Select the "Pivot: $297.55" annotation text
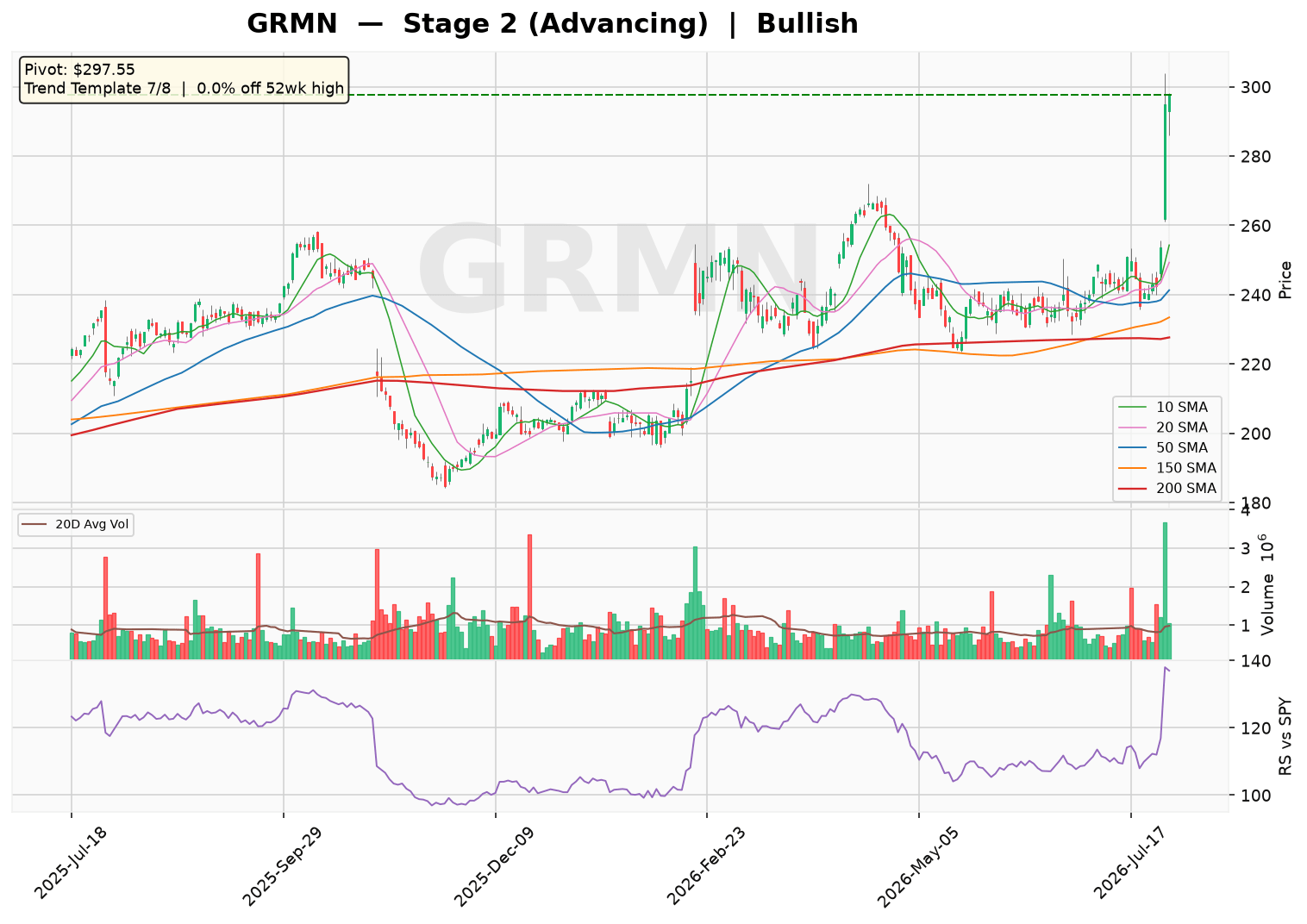1307x924 pixels. [79, 70]
